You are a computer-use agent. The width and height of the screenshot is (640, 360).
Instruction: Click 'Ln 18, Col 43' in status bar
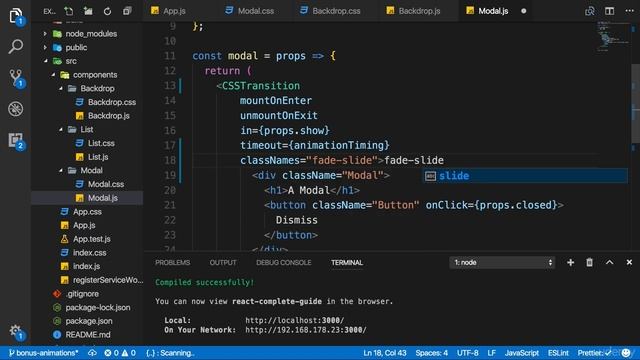[x=384, y=353]
